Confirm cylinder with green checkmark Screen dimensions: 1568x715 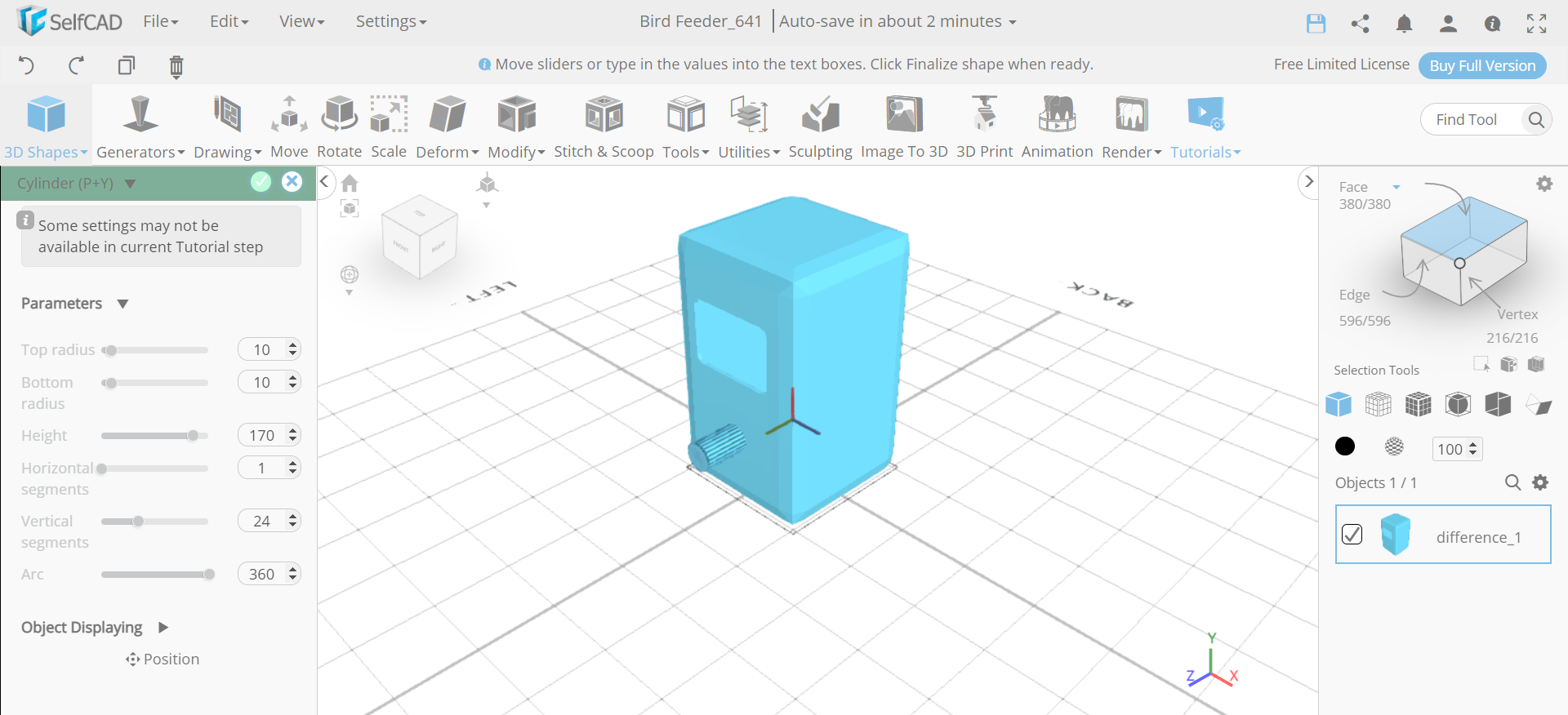(261, 182)
